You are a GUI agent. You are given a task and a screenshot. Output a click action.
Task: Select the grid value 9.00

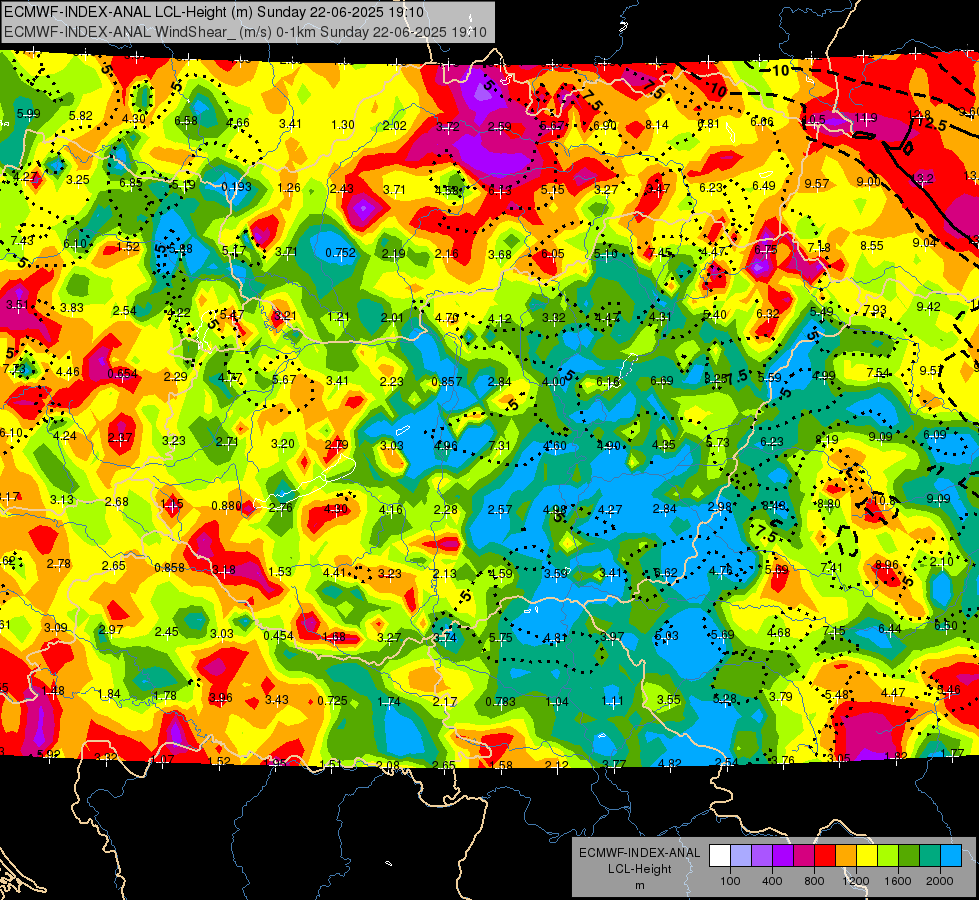coord(868,181)
